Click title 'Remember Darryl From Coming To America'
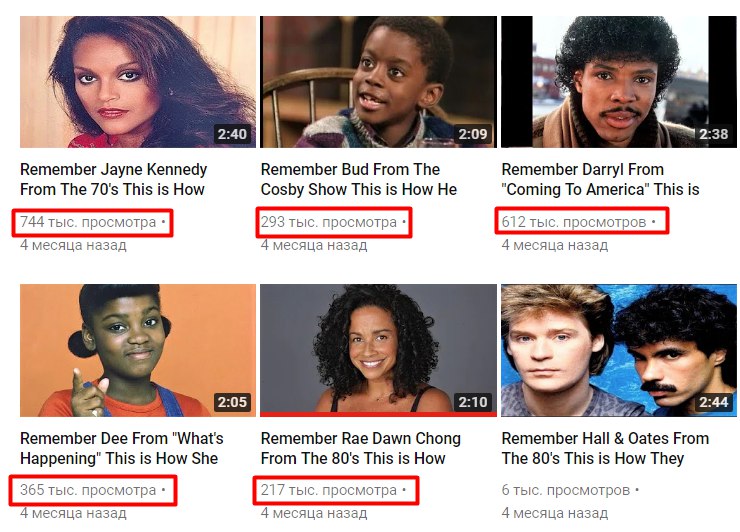Viewport: 740px width, 532px height. coord(600,179)
